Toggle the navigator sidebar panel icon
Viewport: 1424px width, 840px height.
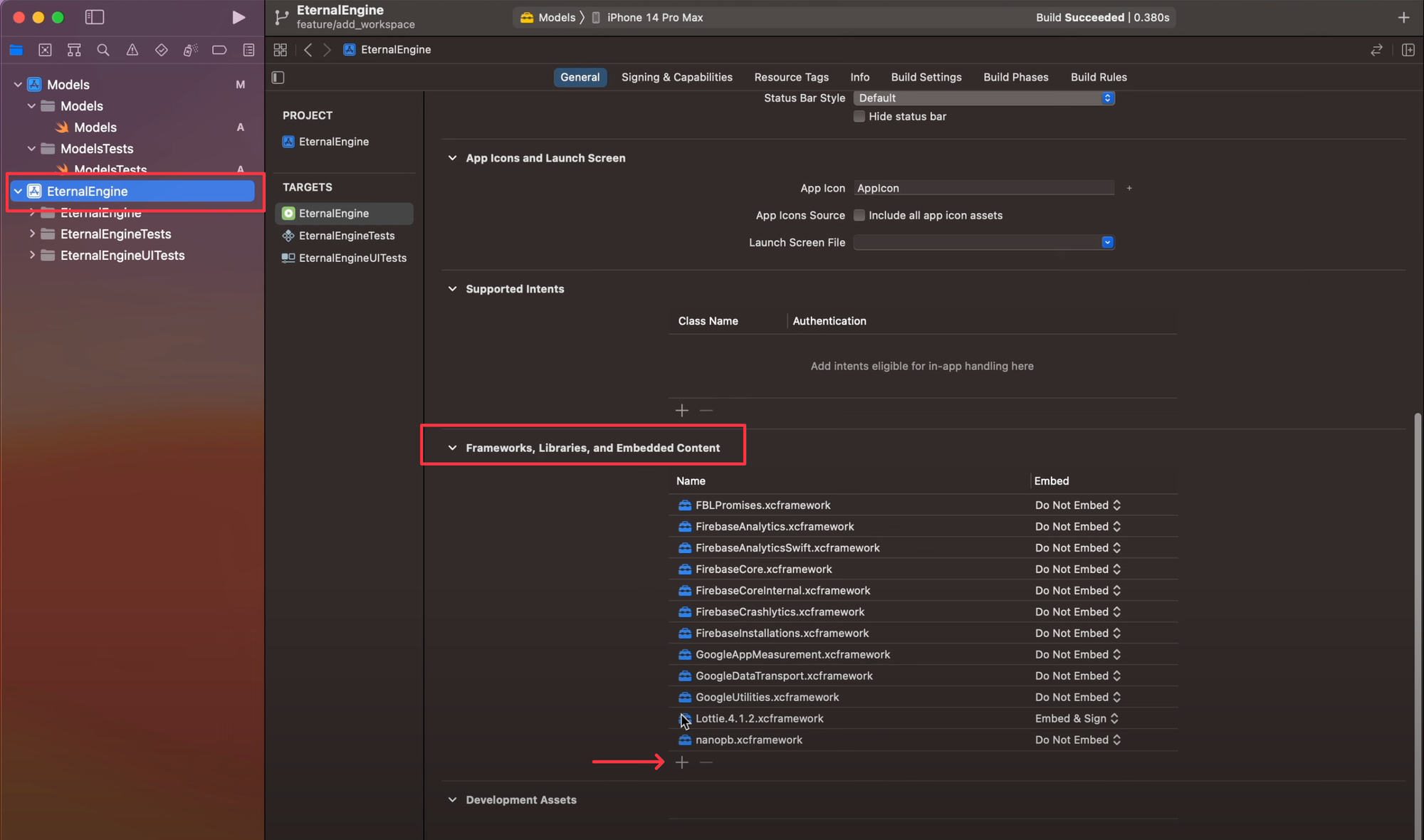[x=95, y=17]
